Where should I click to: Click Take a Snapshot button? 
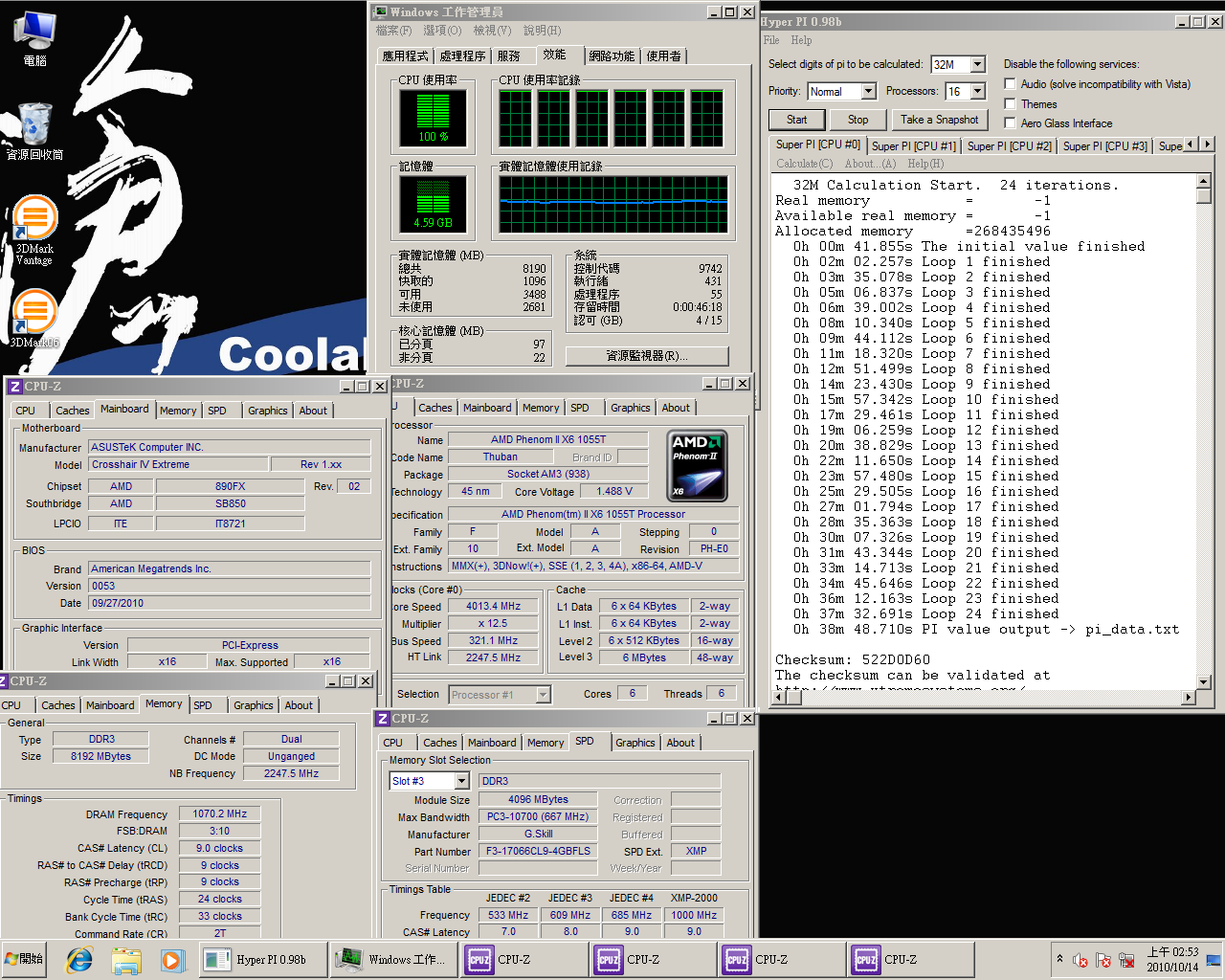click(x=939, y=120)
